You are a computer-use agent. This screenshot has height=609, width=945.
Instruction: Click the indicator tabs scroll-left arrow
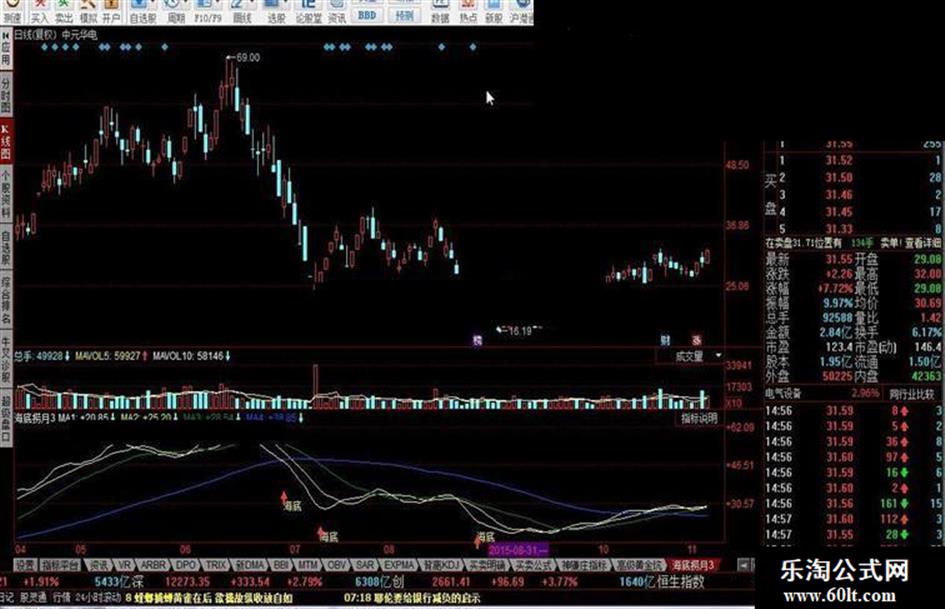pyautogui.click(x=744, y=566)
